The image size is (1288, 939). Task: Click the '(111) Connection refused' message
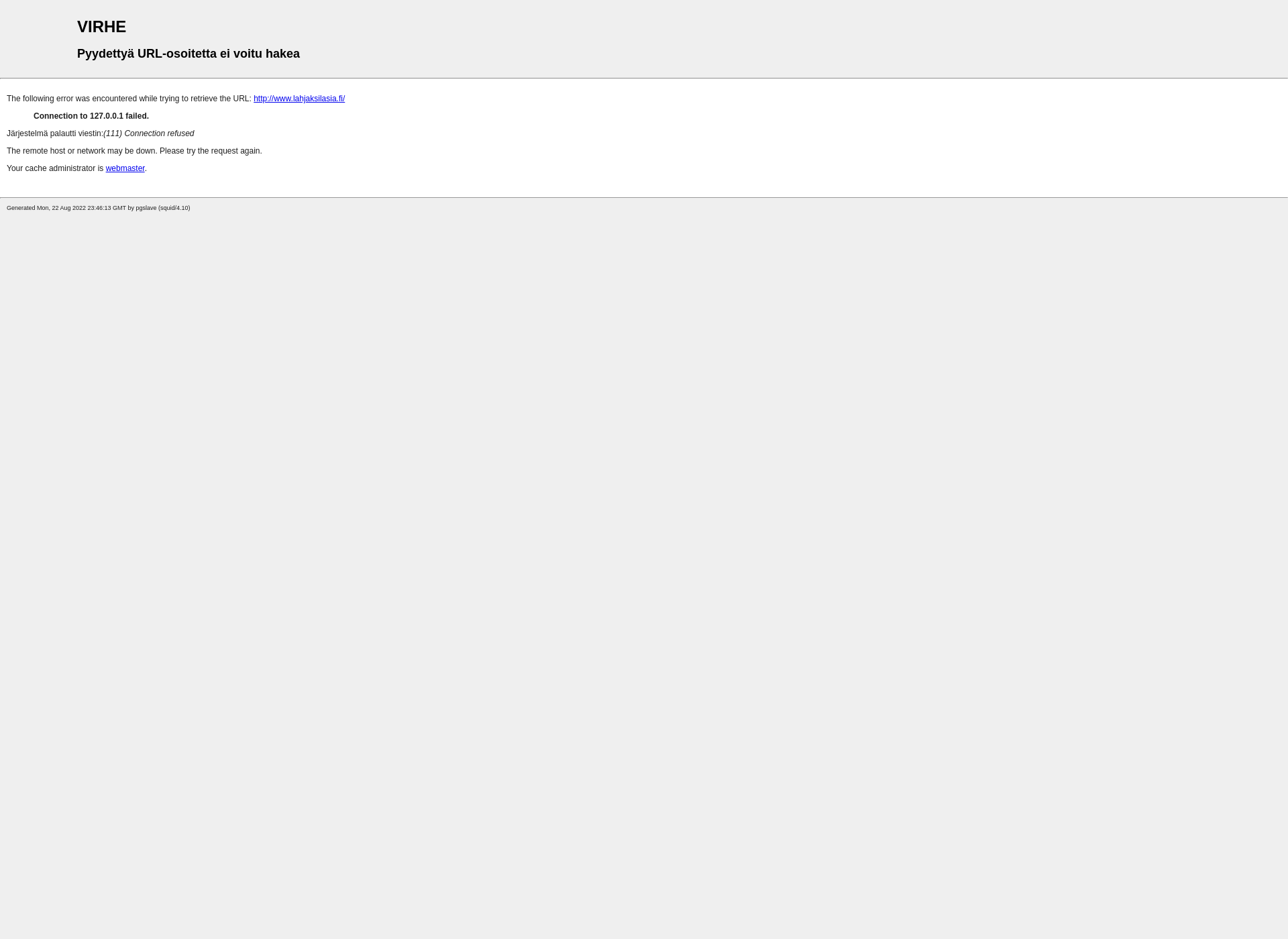(149, 133)
